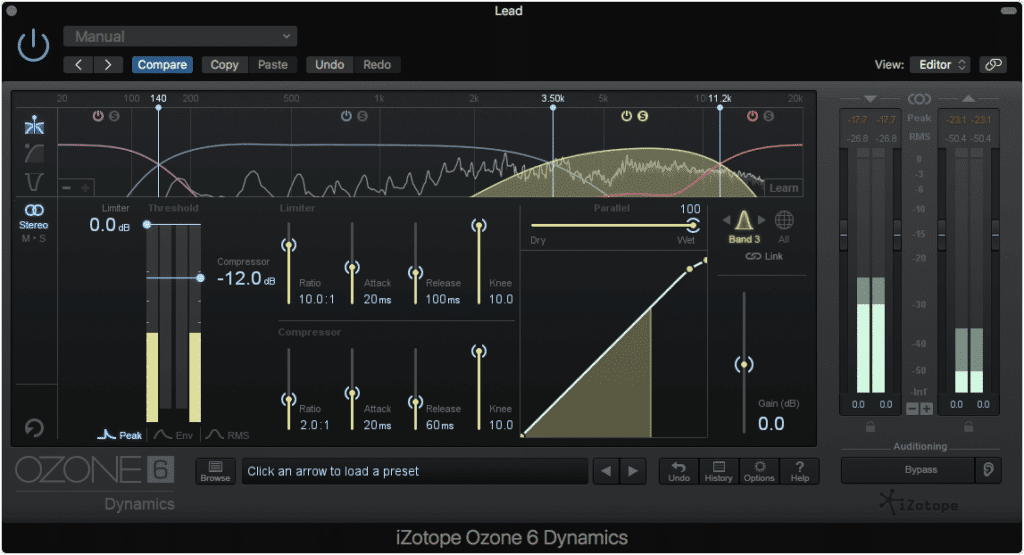
Task: Click the Compressor Release slider knob
Action: point(415,402)
